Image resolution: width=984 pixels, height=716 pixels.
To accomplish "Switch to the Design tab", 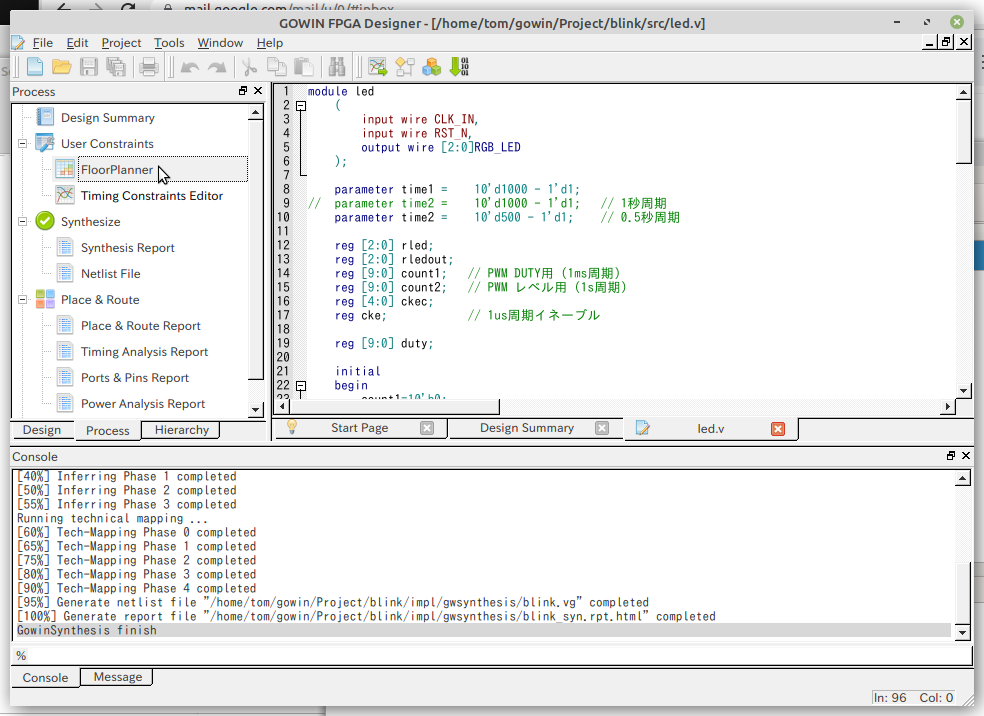I will [x=42, y=430].
